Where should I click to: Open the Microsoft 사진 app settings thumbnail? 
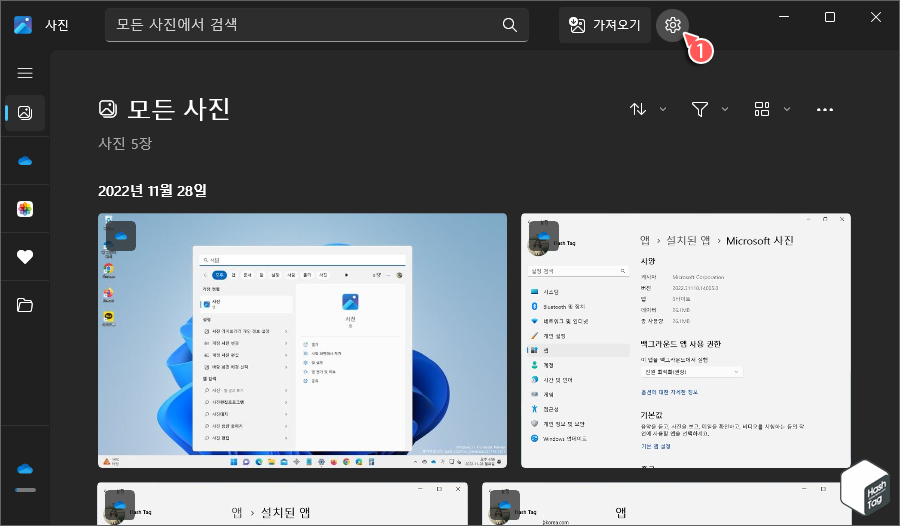tap(686, 341)
